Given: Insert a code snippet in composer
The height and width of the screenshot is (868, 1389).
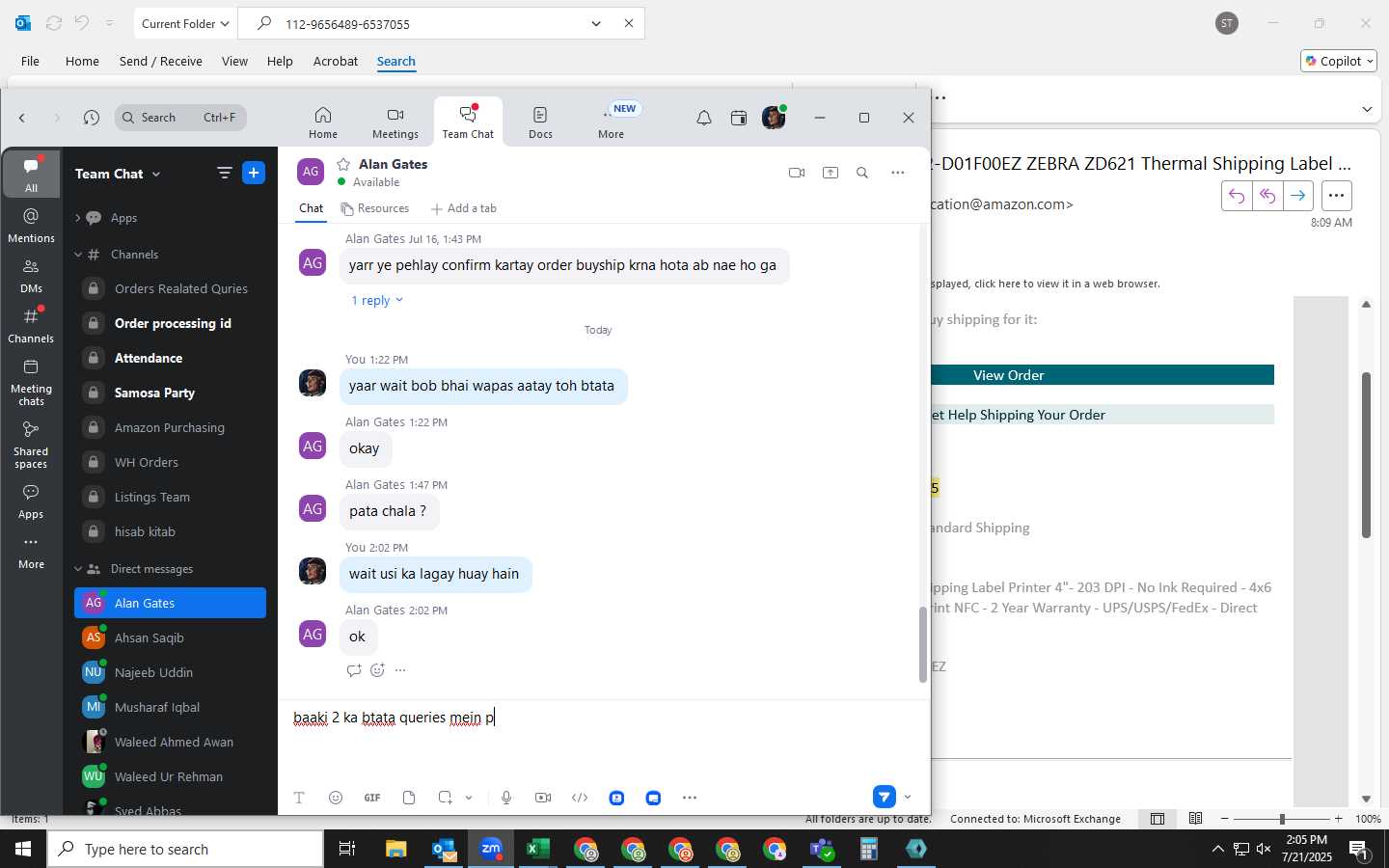Looking at the screenshot, I should point(580,798).
